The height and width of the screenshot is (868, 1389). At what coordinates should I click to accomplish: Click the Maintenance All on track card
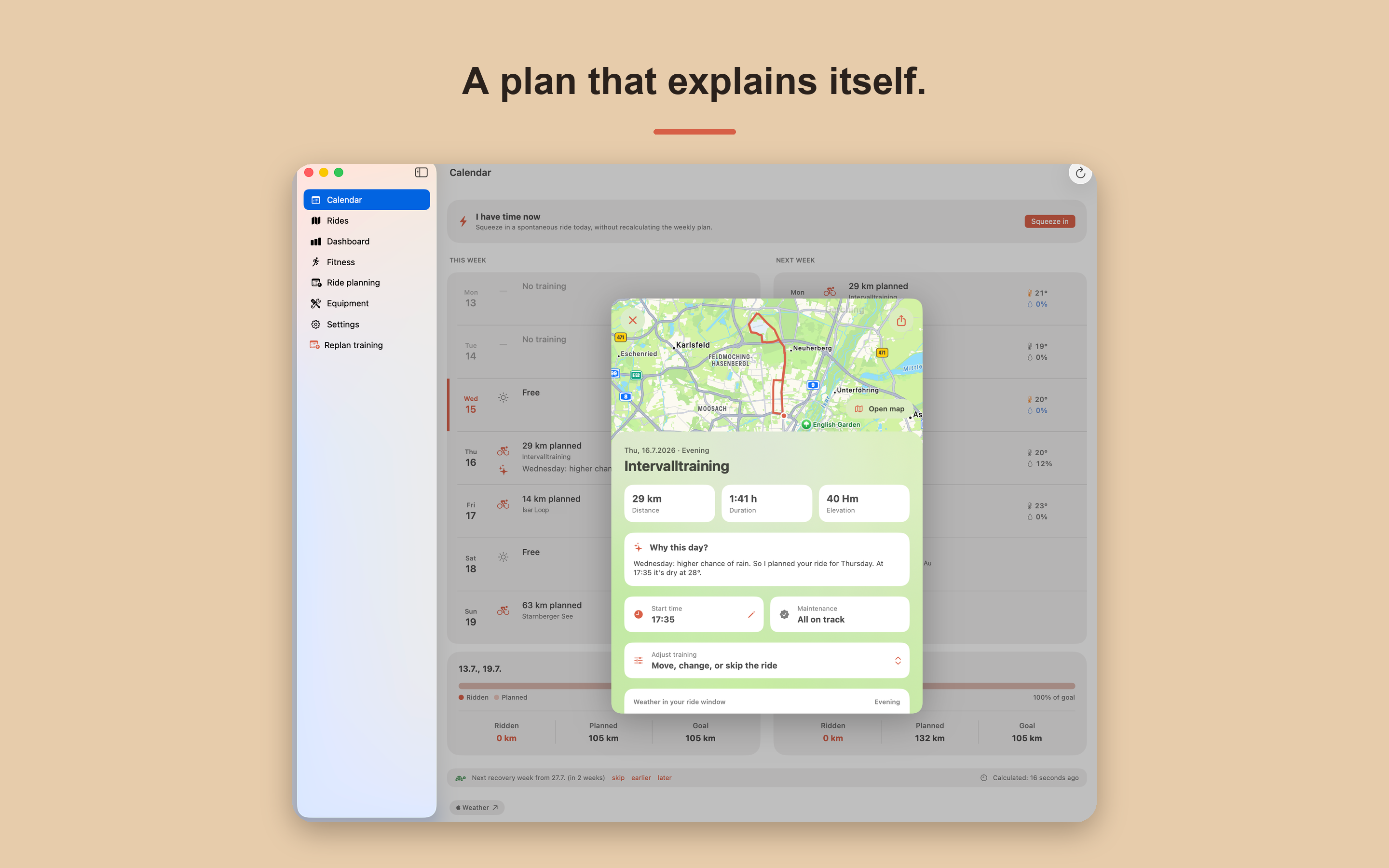point(840,614)
